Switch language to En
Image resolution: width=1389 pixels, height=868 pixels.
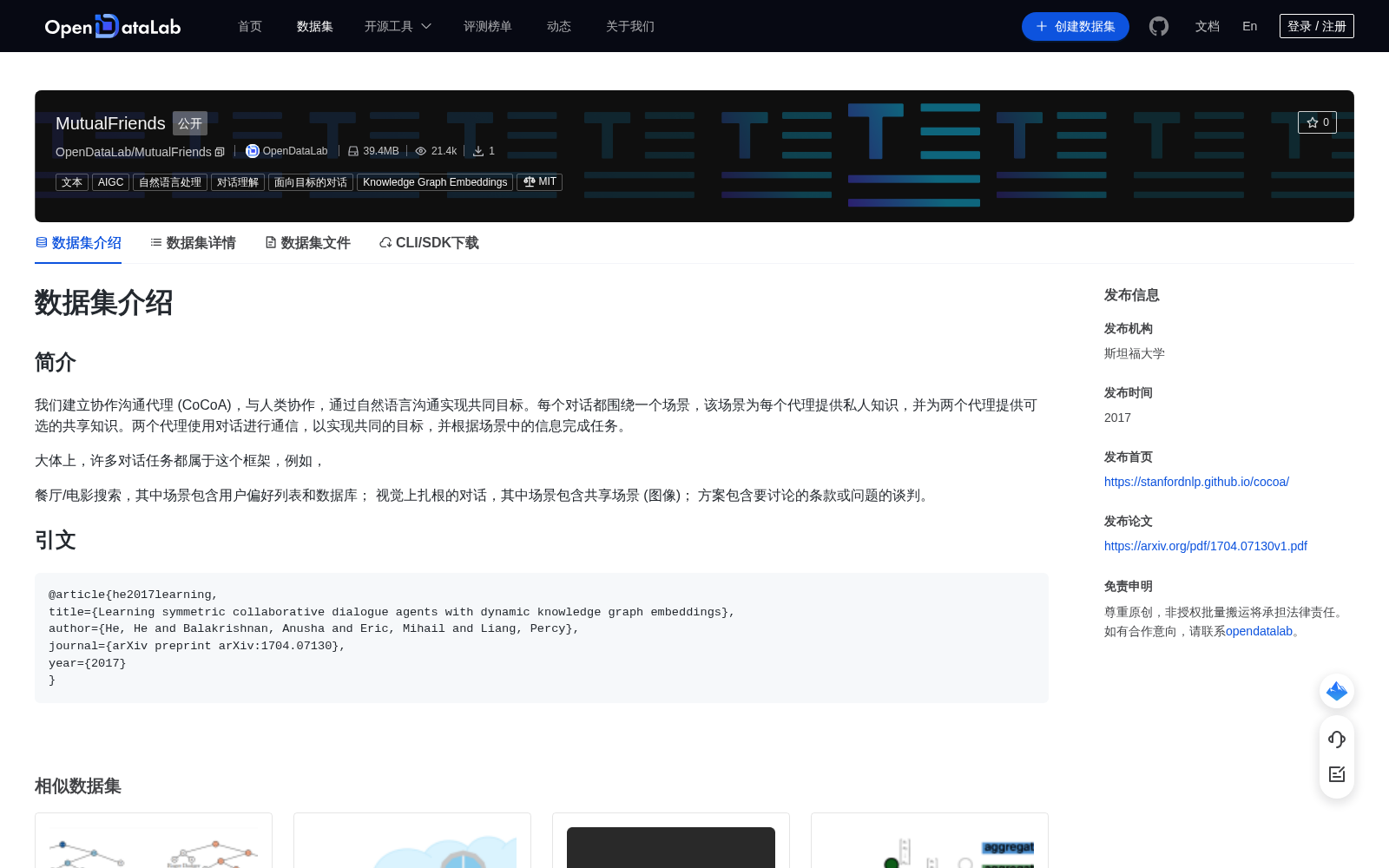coord(1250,26)
